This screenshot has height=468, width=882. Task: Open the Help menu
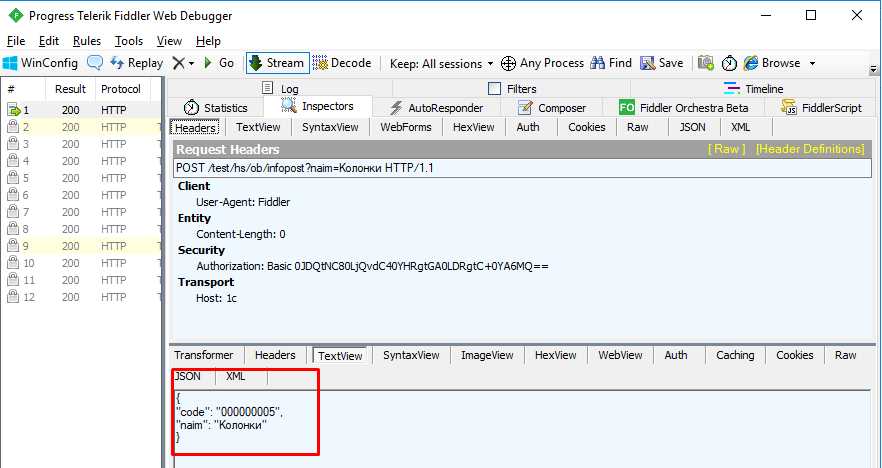[208, 41]
